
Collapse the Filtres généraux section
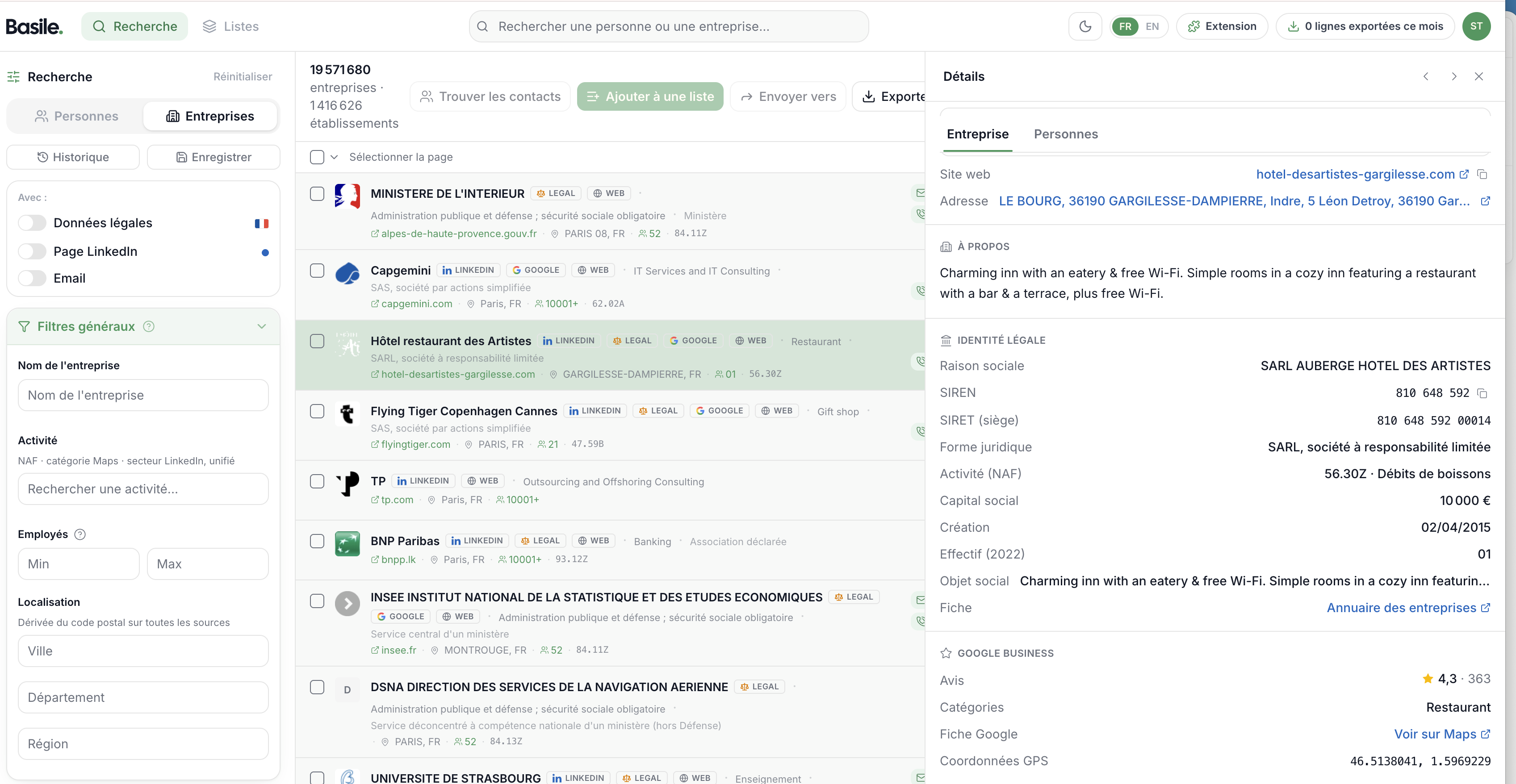tap(262, 326)
